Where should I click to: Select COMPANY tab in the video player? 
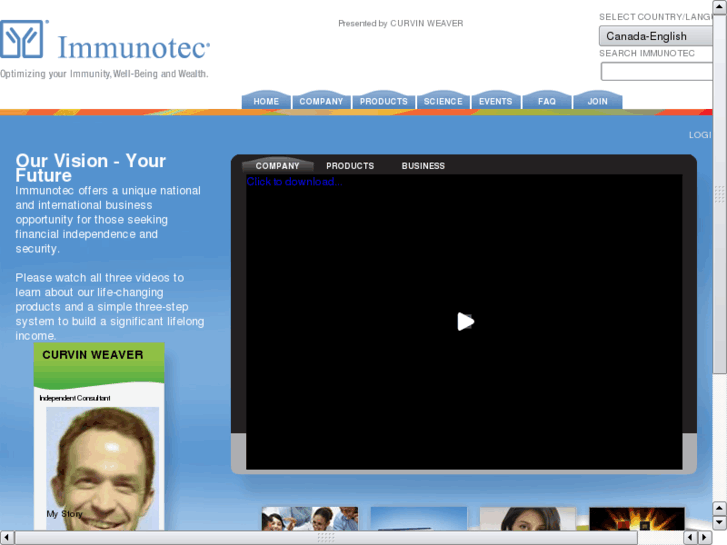277,166
